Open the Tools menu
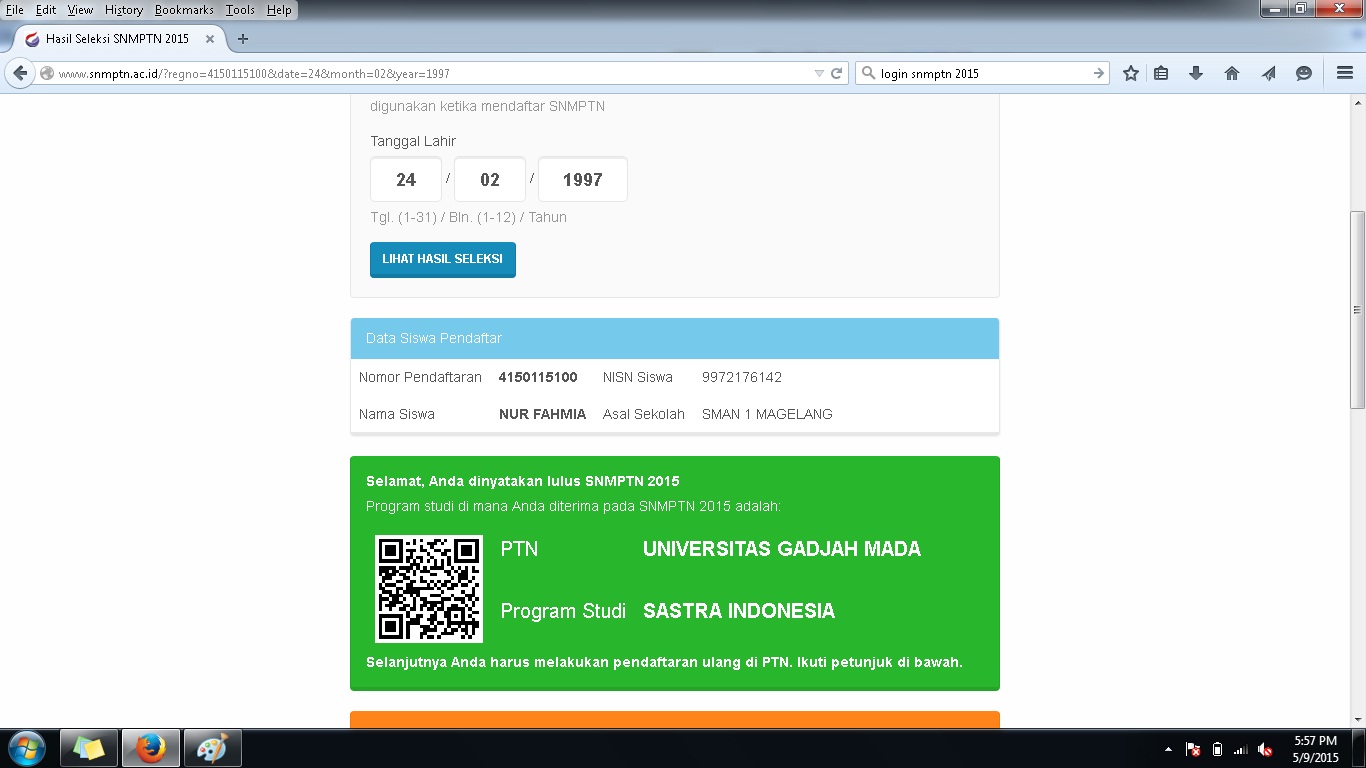The image size is (1366, 768). tap(240, 9)
